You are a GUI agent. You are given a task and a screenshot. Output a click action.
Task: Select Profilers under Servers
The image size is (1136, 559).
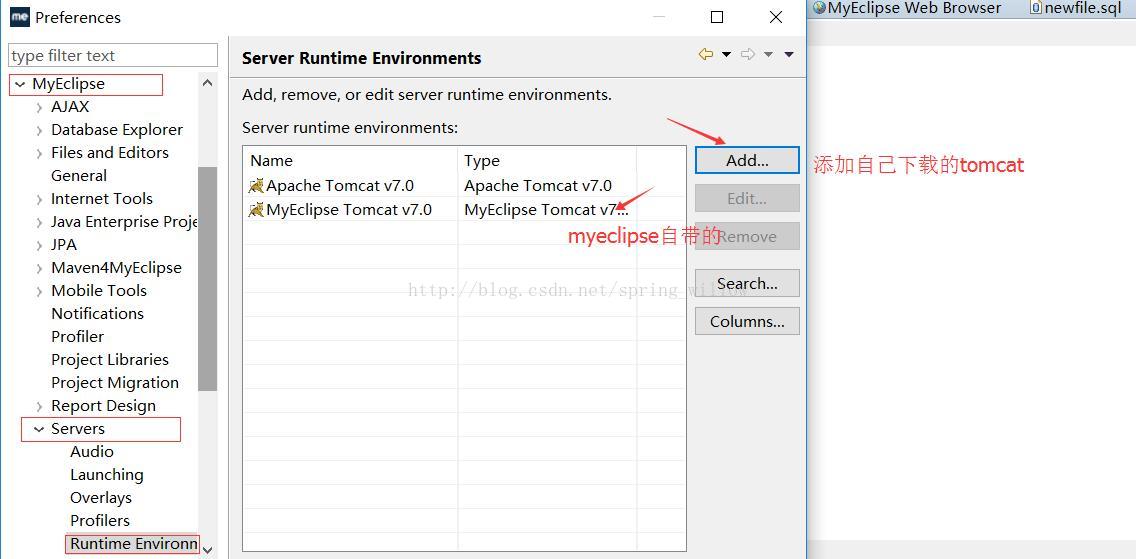pos(100,521)
